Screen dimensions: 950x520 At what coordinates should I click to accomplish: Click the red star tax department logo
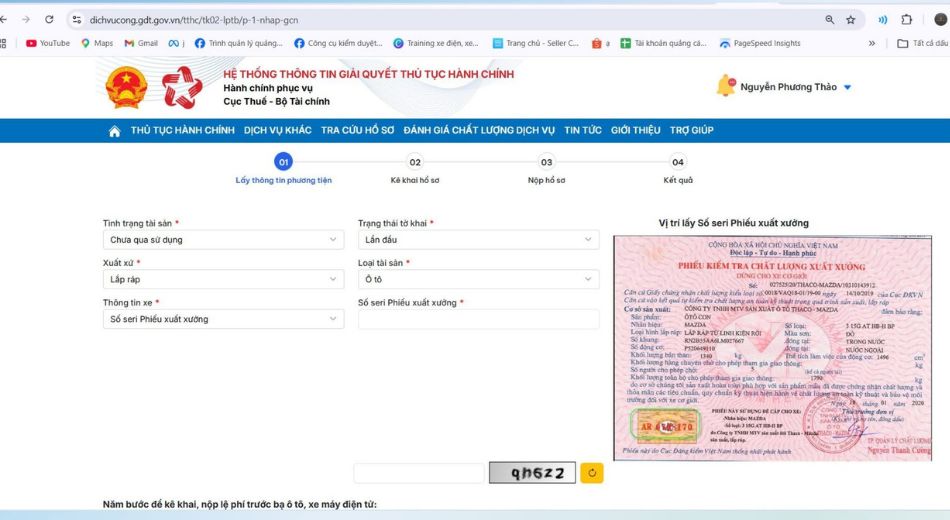coord(182,87)
